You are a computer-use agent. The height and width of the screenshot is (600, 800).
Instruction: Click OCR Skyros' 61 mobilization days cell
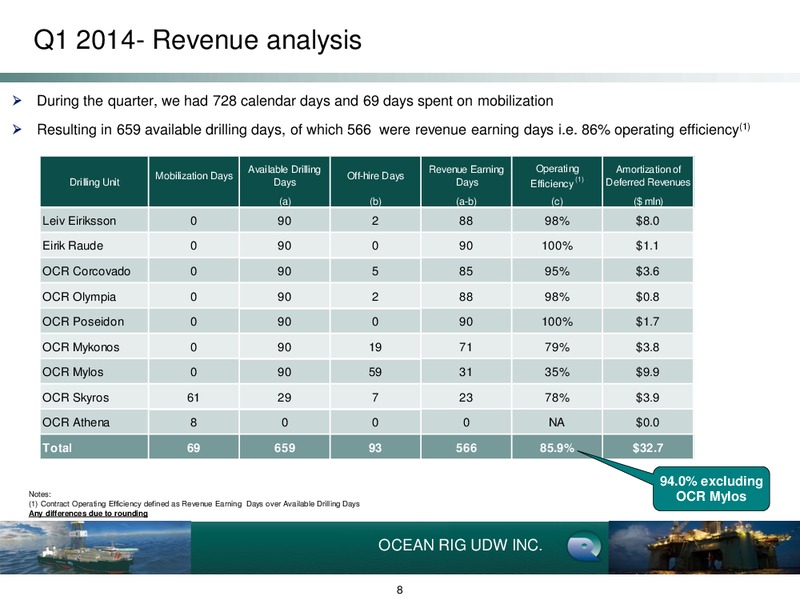click(x=193, y=398)
